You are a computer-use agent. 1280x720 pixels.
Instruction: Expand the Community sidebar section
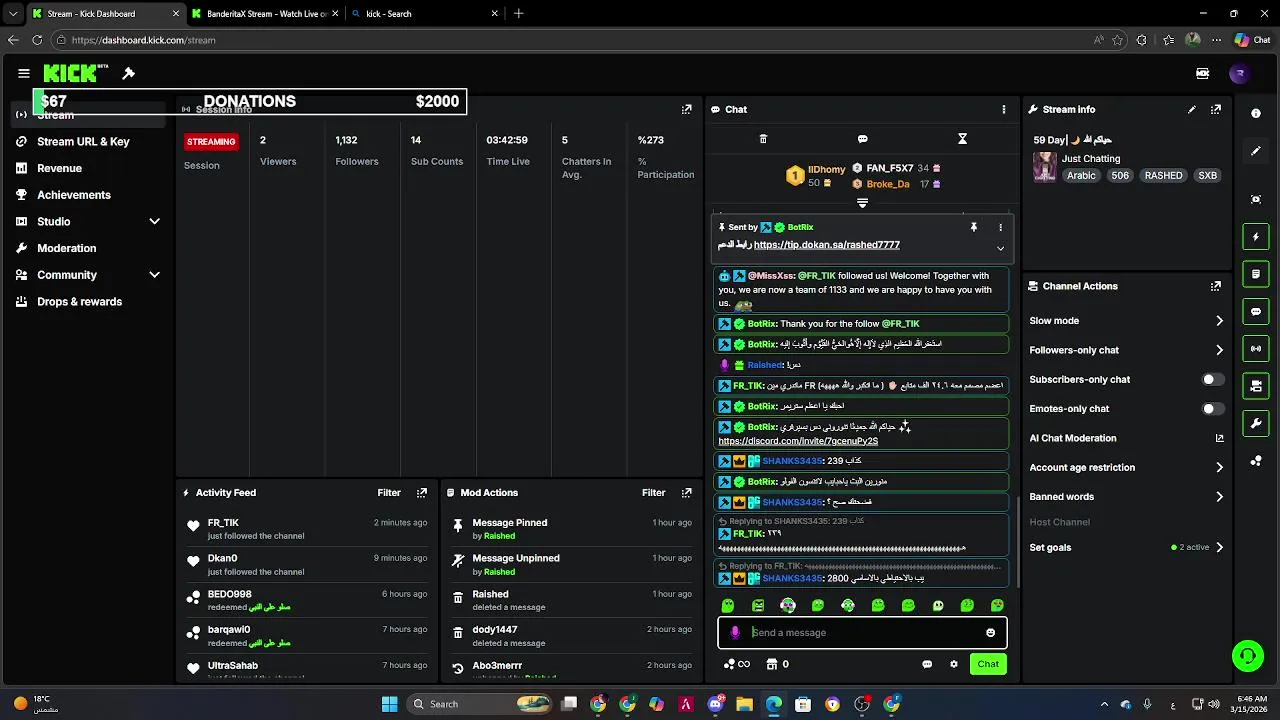154,275
